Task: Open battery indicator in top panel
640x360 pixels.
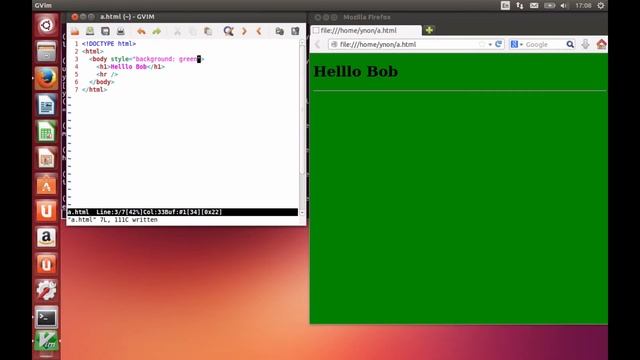Action: (x=549, y=5)
